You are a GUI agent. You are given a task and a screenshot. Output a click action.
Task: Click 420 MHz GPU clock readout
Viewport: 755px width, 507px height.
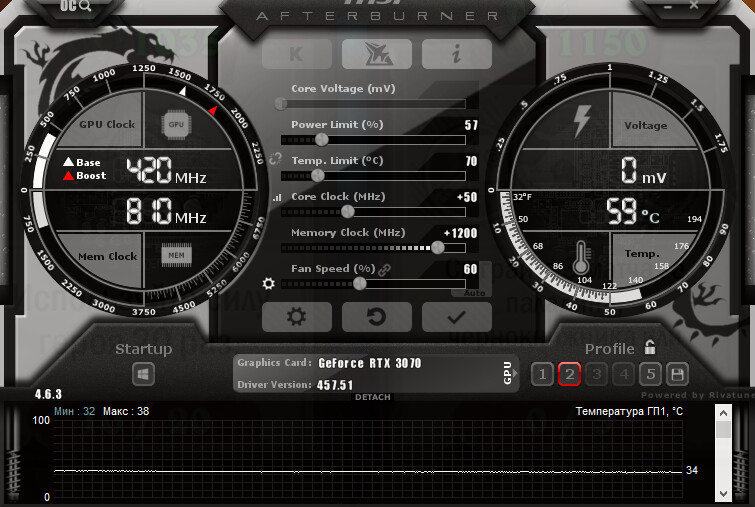click(x=166, y=170)
